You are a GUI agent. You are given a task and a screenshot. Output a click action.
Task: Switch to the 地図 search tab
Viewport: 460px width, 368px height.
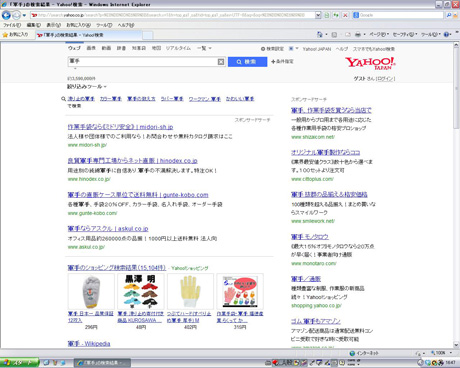pyautogui.click(x=156, y=48)
